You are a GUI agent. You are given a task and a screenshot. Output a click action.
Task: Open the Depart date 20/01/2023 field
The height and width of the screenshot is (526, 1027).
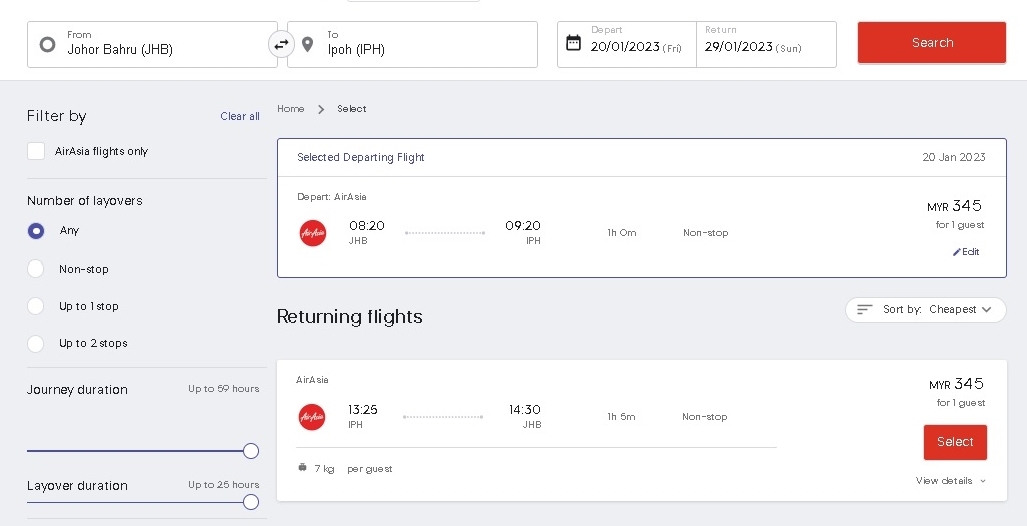coord(627,45)
